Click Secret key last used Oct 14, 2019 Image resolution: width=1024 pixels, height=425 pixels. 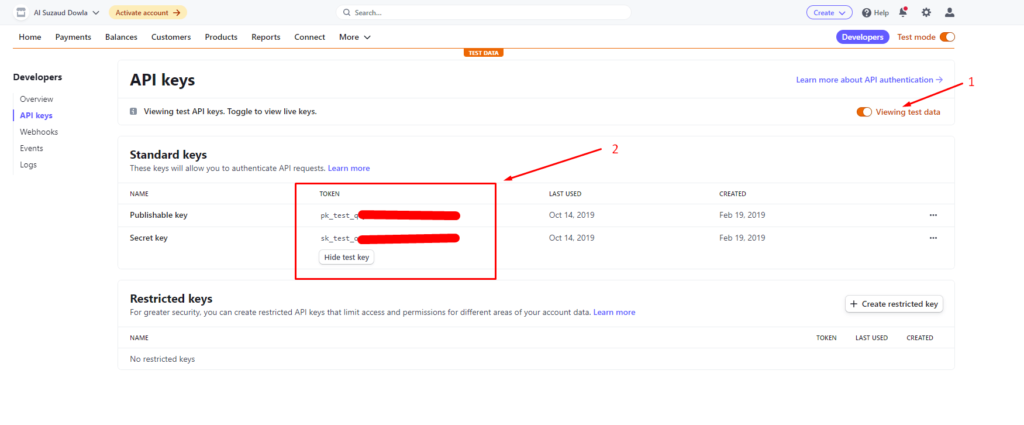coord(571,238)
